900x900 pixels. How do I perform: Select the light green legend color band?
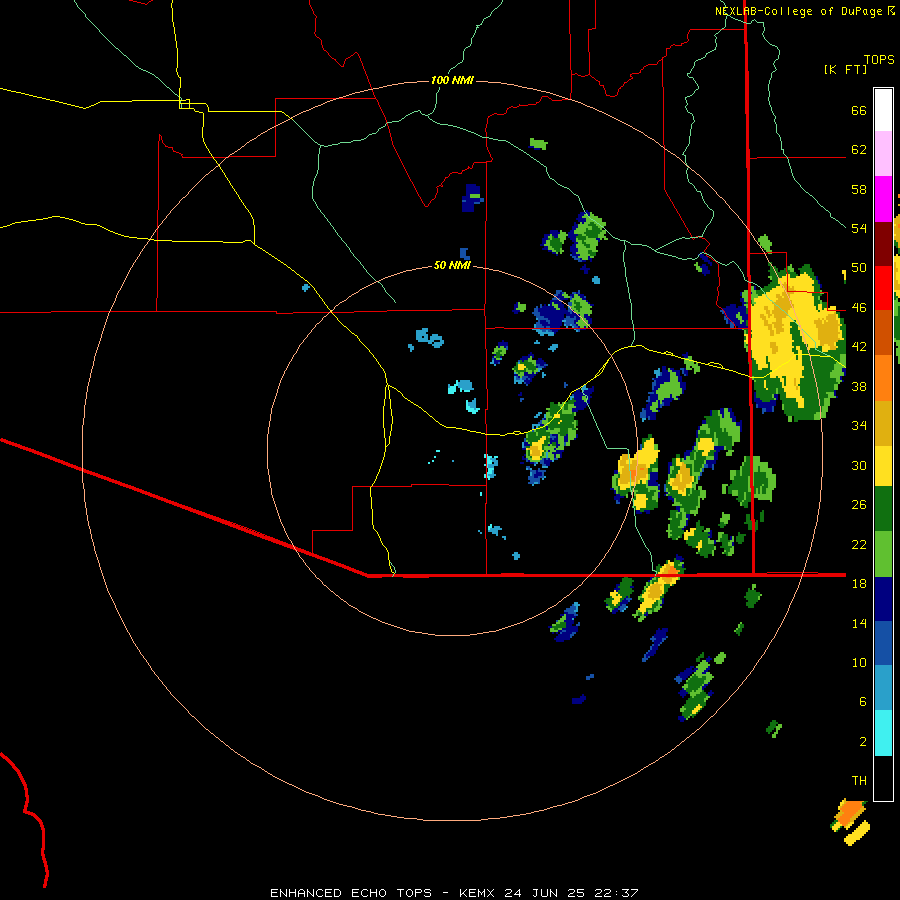[883, 554]
